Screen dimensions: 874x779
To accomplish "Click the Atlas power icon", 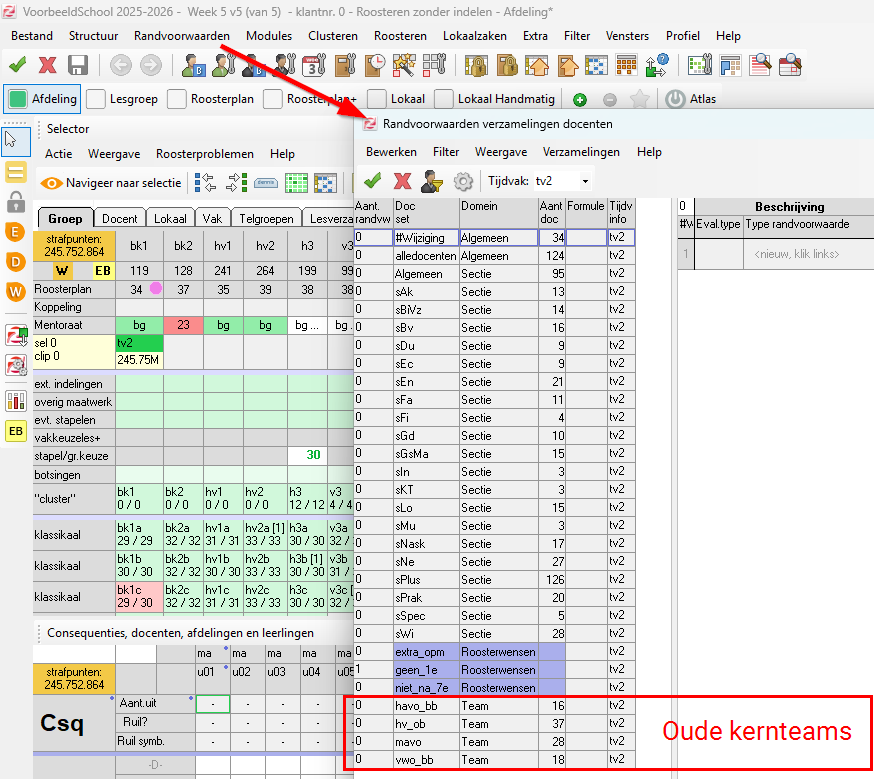I will (676, 99).
